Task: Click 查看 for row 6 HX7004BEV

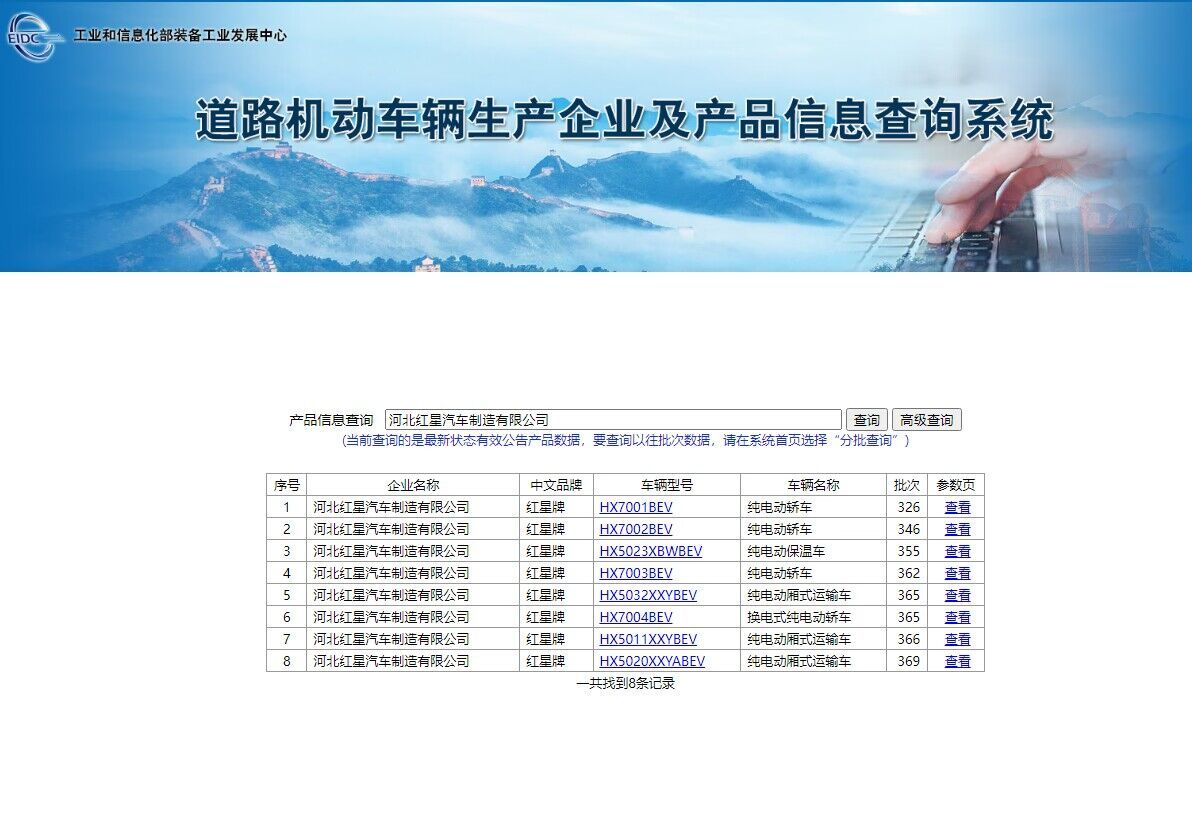Action: pos(957,617)
